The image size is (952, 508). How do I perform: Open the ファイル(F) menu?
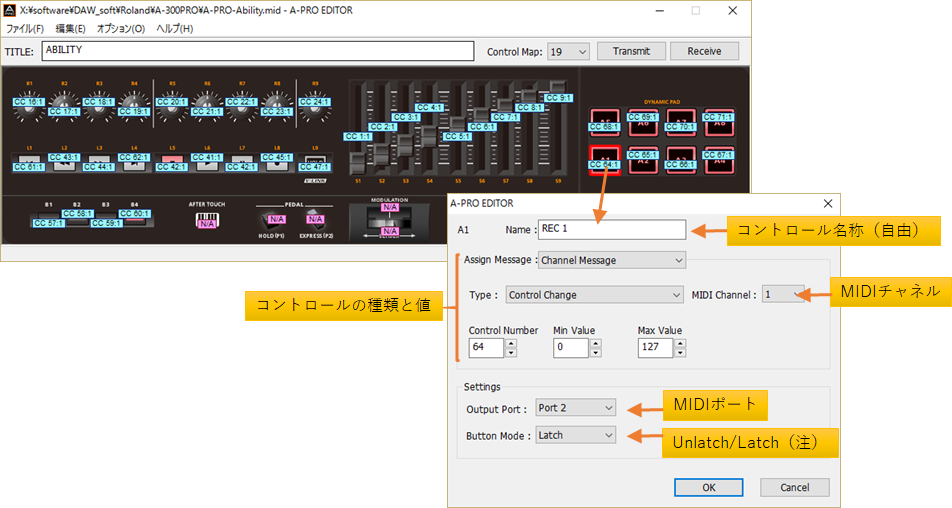coord(25,28)
